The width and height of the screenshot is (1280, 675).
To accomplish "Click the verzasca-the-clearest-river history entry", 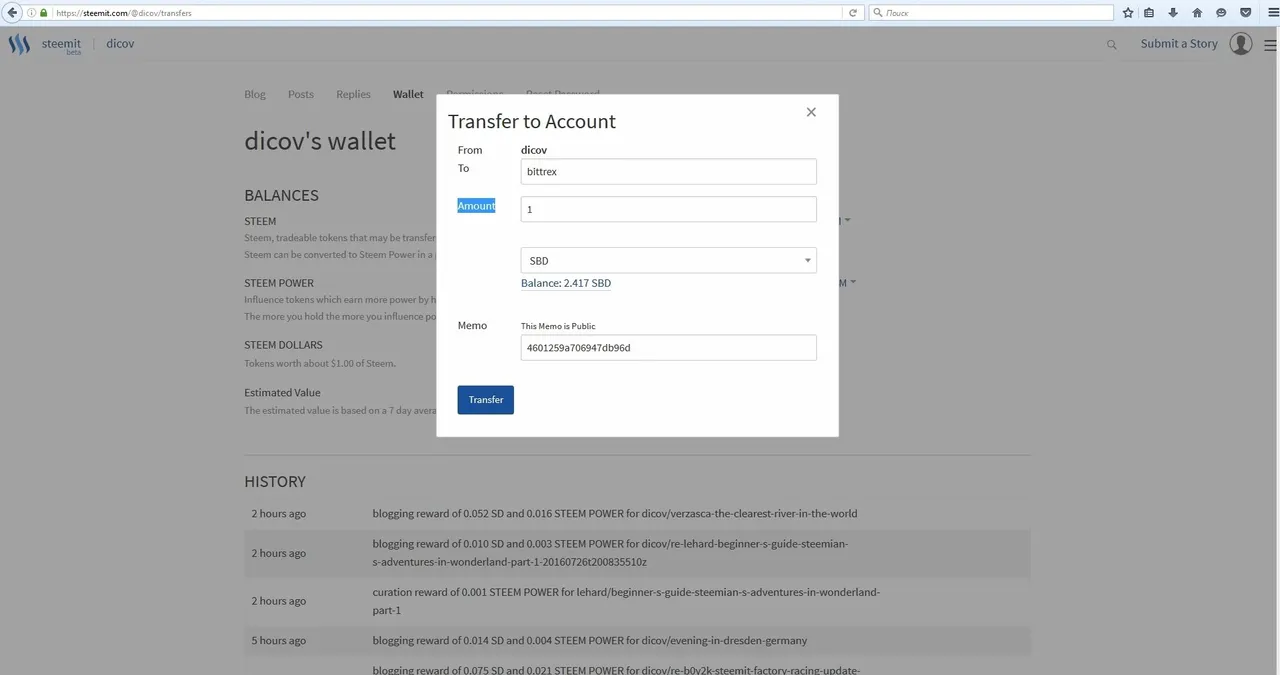I will (615, 513).
